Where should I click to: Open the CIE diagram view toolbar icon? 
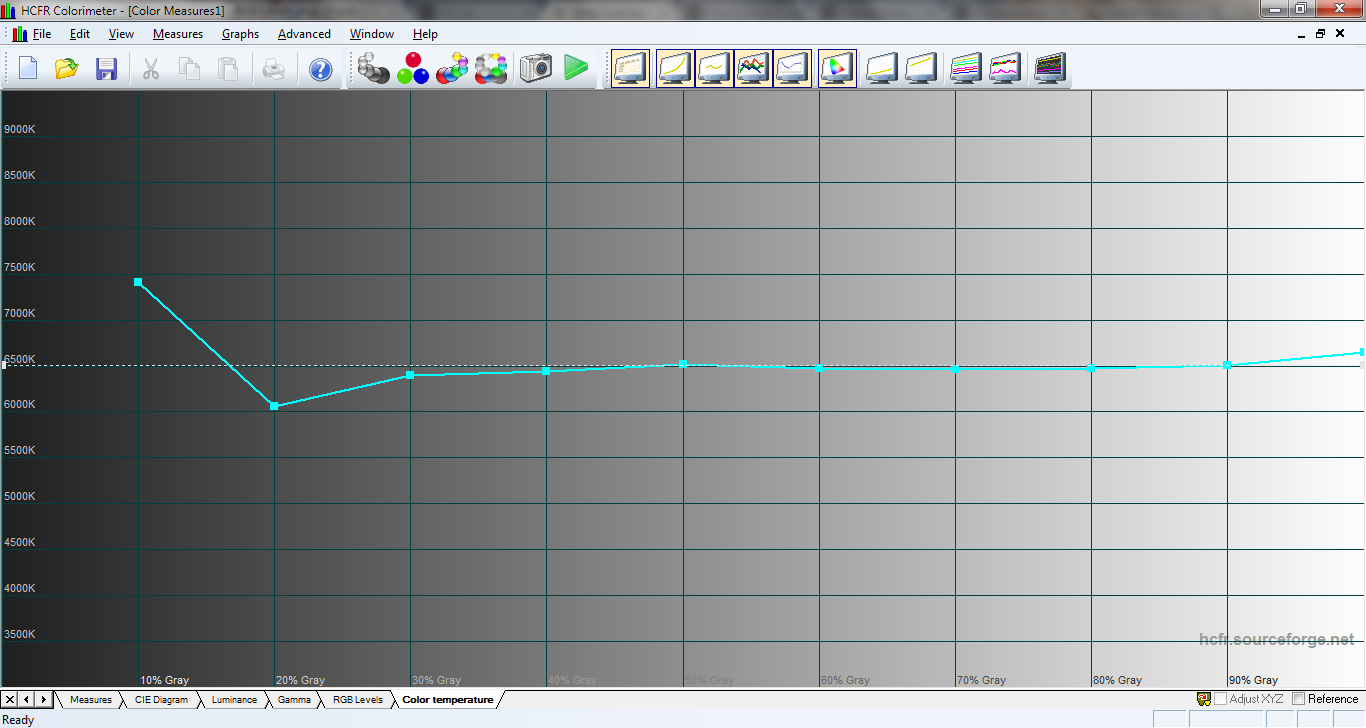click(836, 68)
